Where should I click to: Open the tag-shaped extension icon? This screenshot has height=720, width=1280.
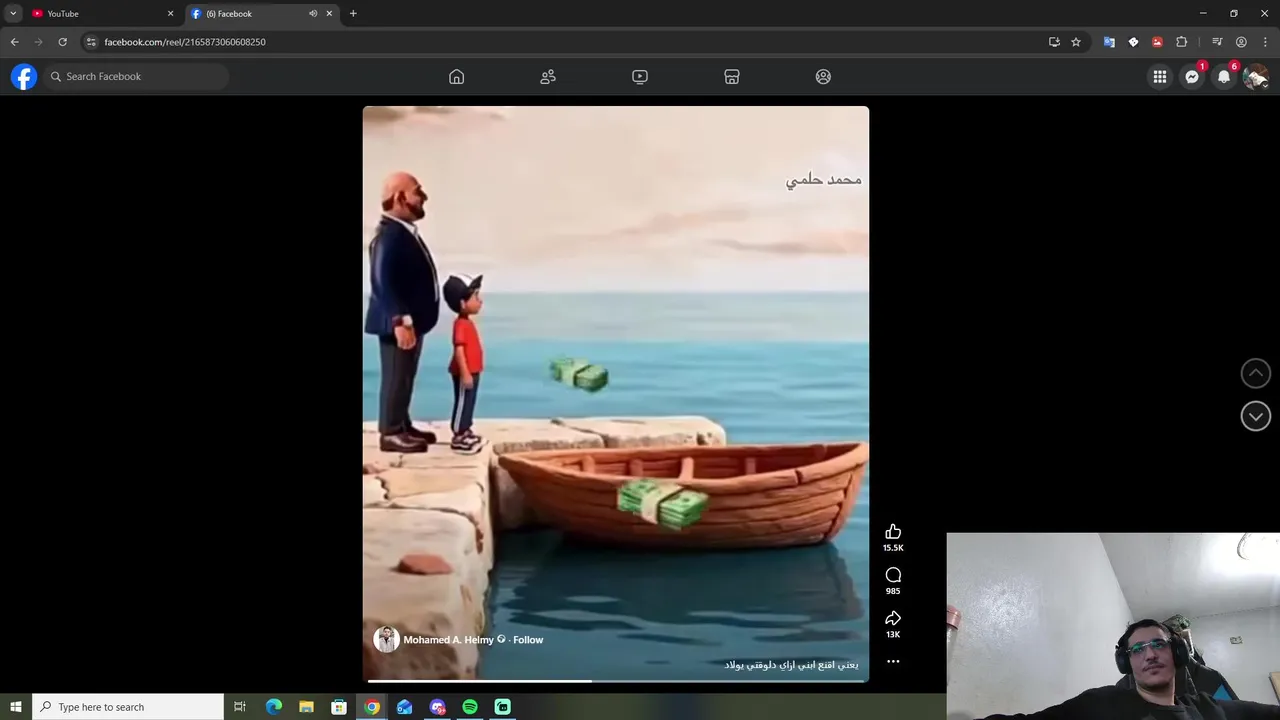tap(1133, 42)
